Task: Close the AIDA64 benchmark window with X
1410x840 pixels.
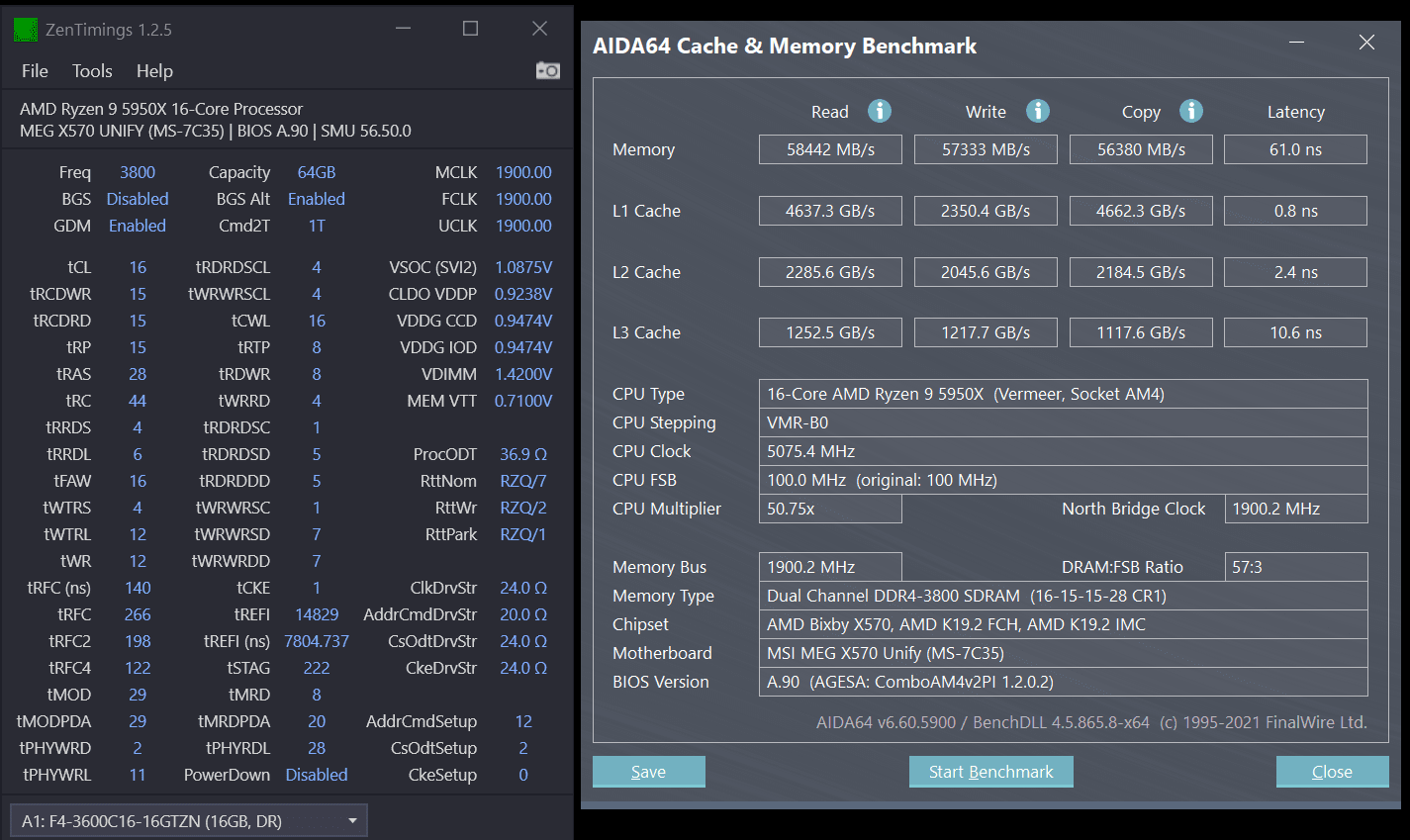Action: [1366, 43]
